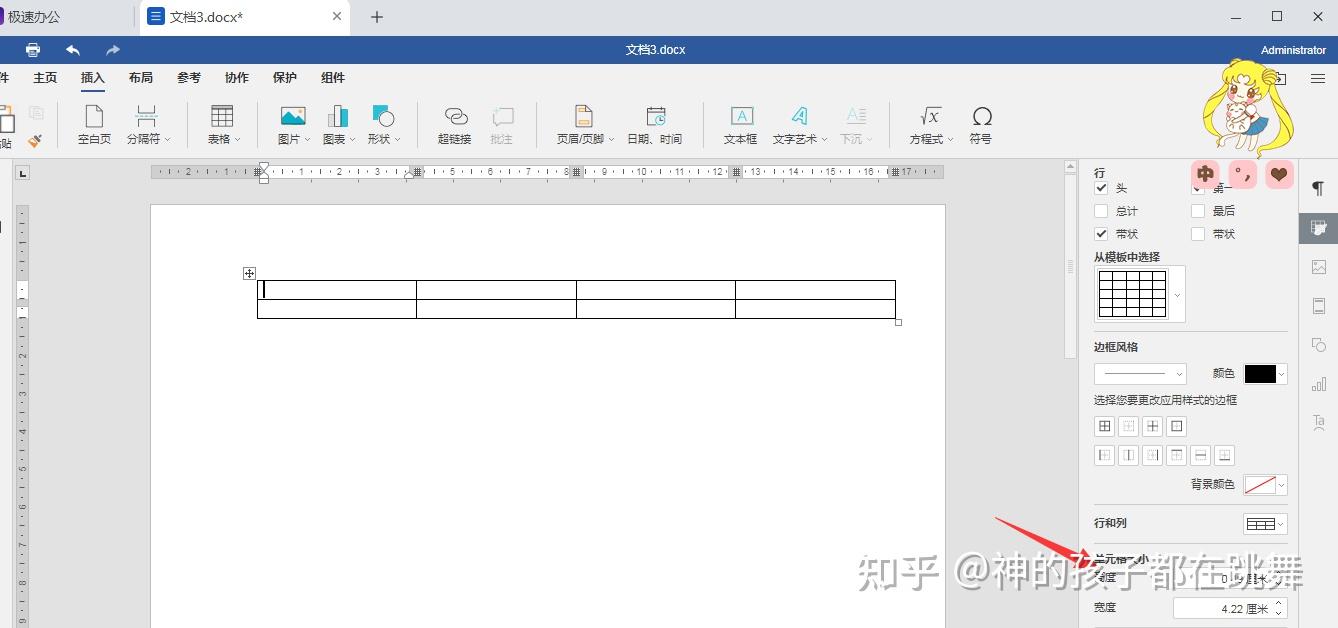Open the black border color swatch
This screenshot has height=628, width=1338.
coord(1265,374)
